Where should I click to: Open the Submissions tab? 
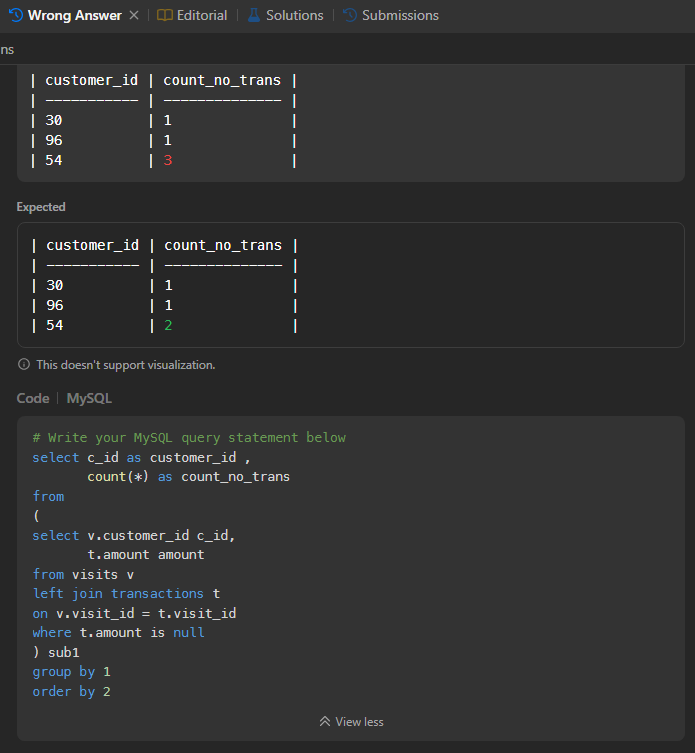tap(390, 15)
